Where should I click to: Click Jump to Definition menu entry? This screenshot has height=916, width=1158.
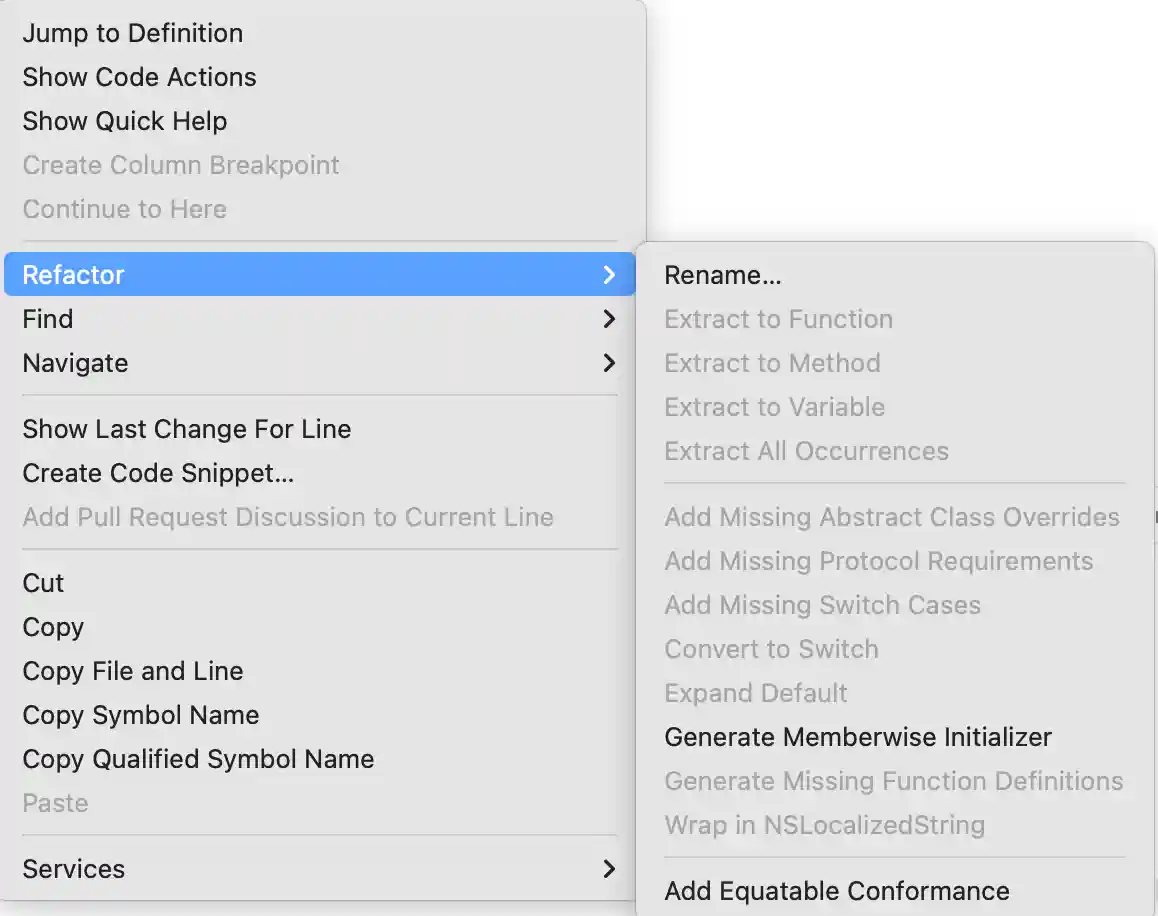click(x=132, y=33)
